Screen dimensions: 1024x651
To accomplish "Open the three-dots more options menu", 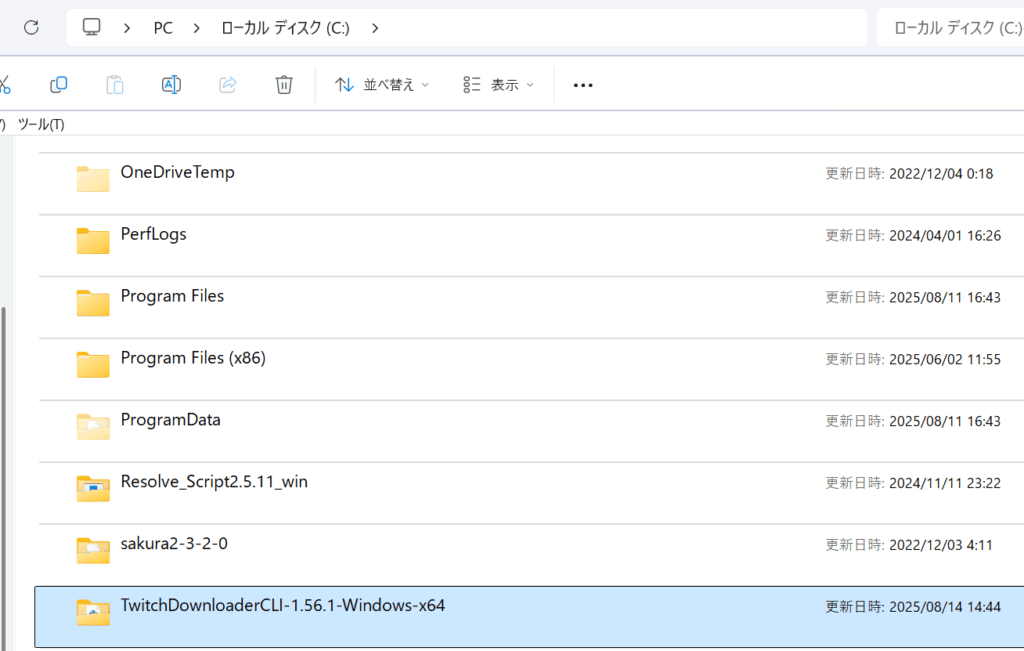I will coord(583,85).
